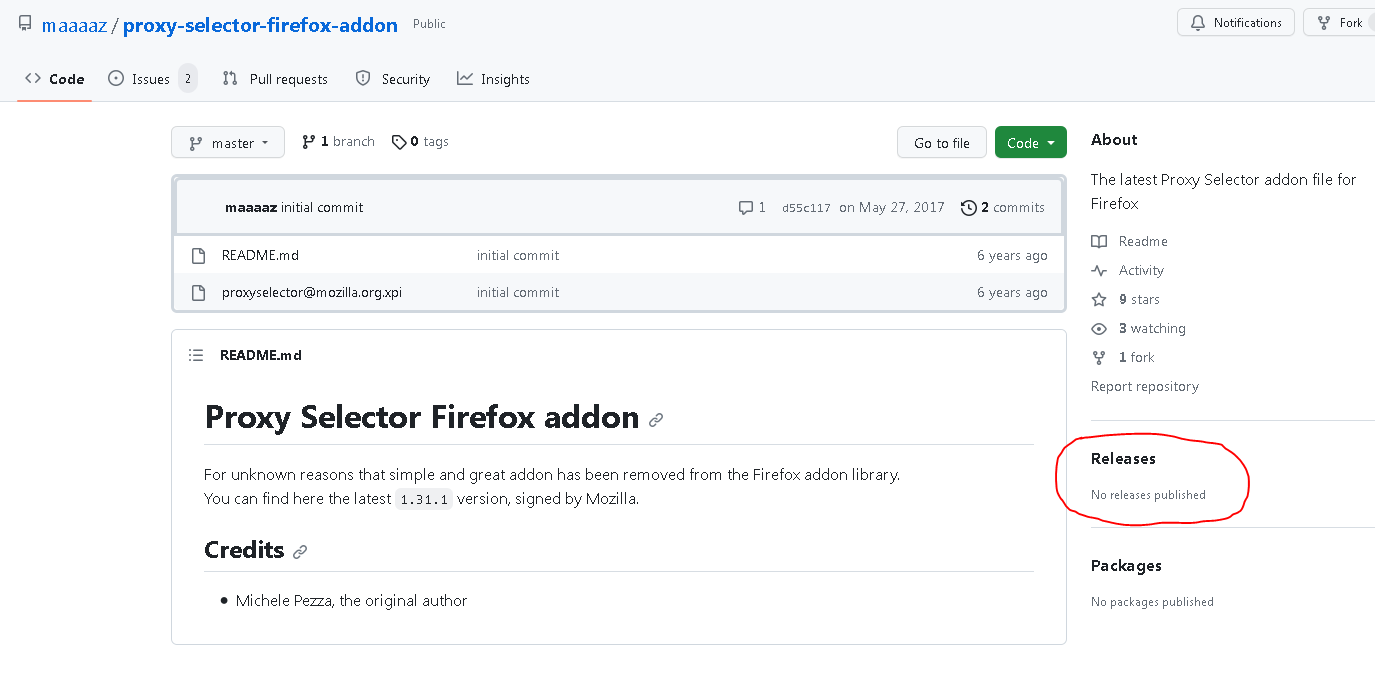The image size is (1375, 693).
Task: View the 3 watching link
Action: pyautogui.click(x=1152, y=328)
